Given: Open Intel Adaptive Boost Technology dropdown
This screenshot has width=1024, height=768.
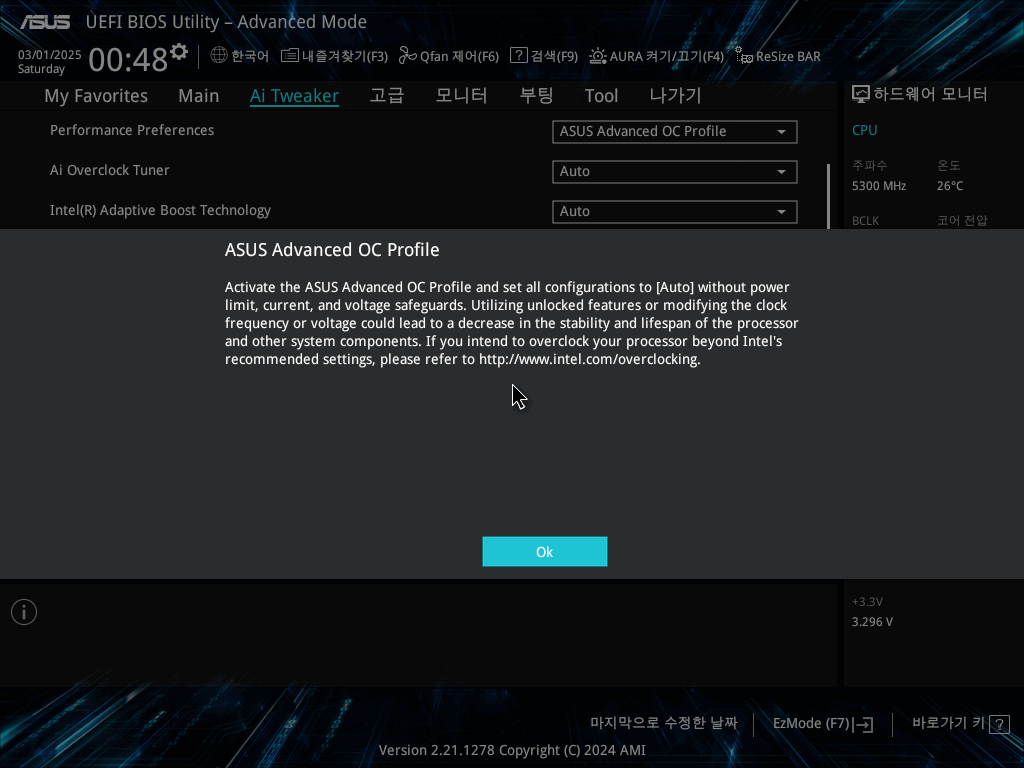Looking at the screenshot, I should click(675, 212).
